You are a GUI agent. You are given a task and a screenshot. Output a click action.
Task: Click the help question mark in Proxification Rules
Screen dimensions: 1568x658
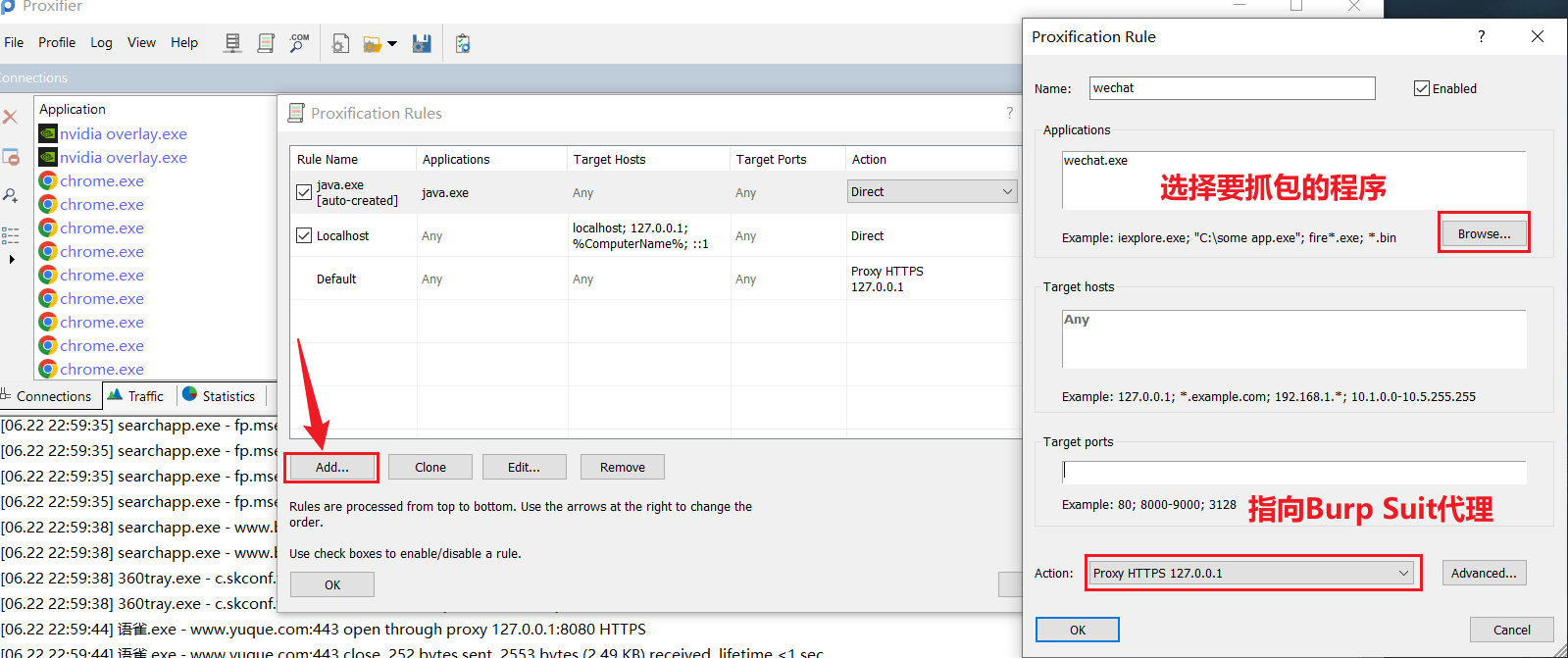pos(1009,113)
